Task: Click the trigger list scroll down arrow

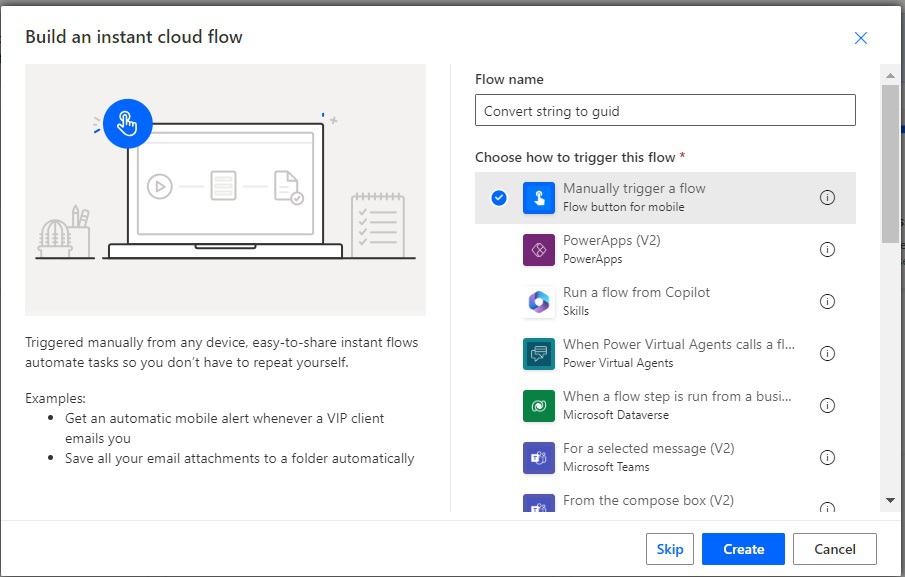Action: pos(890,501)
